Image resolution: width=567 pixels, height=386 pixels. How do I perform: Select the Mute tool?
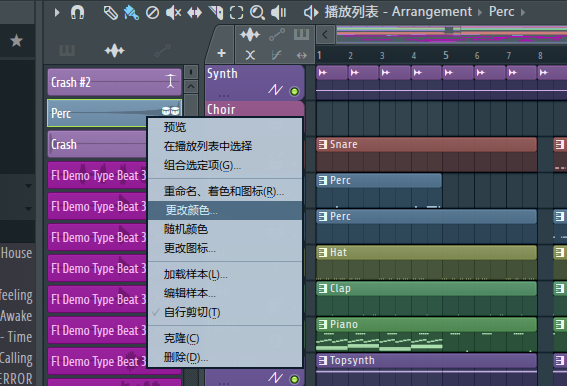(173, 13)
